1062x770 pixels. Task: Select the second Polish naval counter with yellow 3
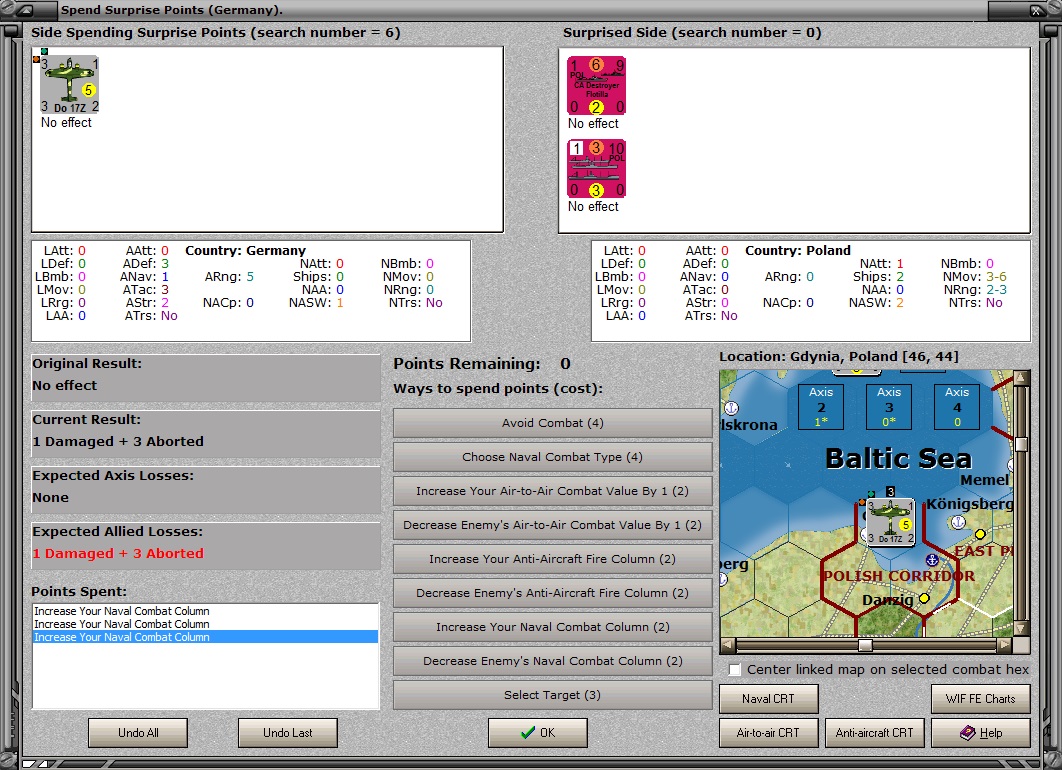[596, 169]
